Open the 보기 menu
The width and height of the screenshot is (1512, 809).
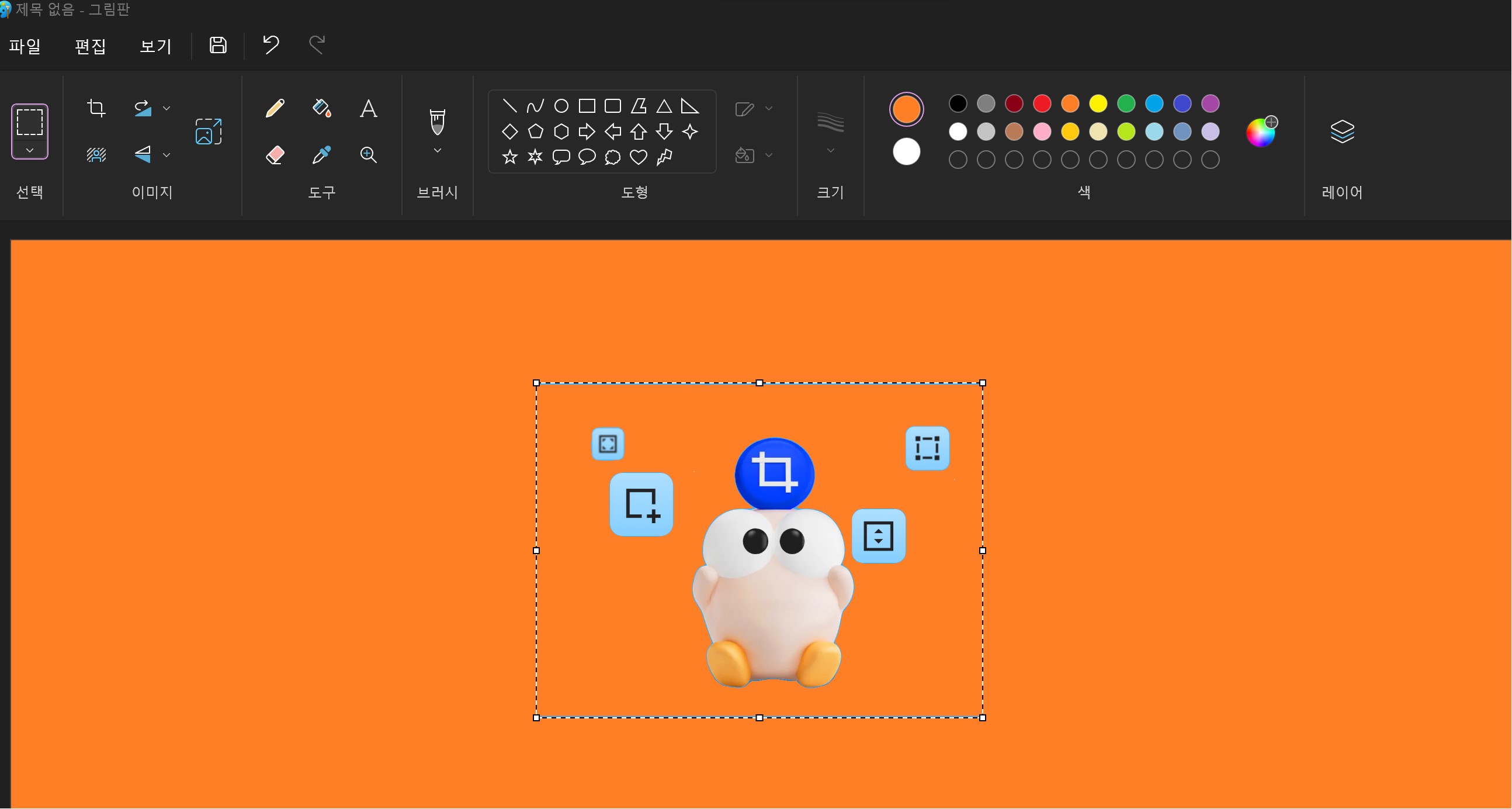tap(155, 46)
